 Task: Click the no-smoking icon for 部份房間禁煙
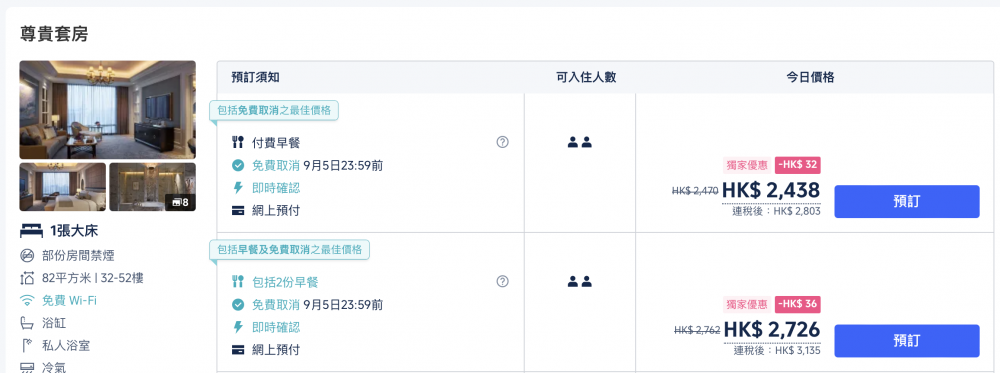pos(27,256)
